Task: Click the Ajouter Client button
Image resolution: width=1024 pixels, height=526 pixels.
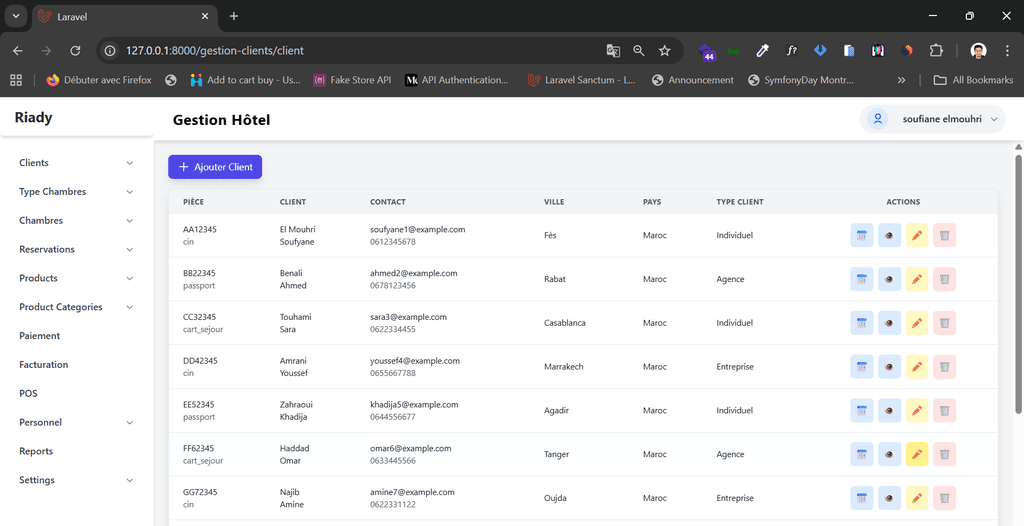Action: (x=215, y=167)
